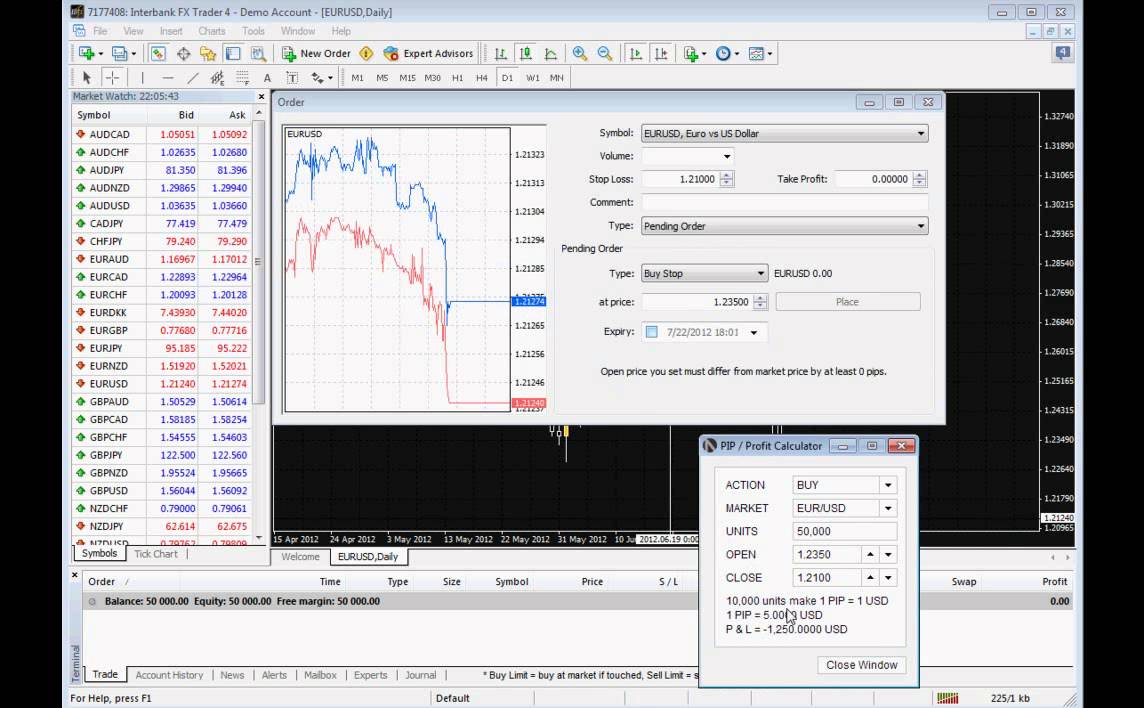
Task: Switch to the Account History tab
Action: [169, 675]
